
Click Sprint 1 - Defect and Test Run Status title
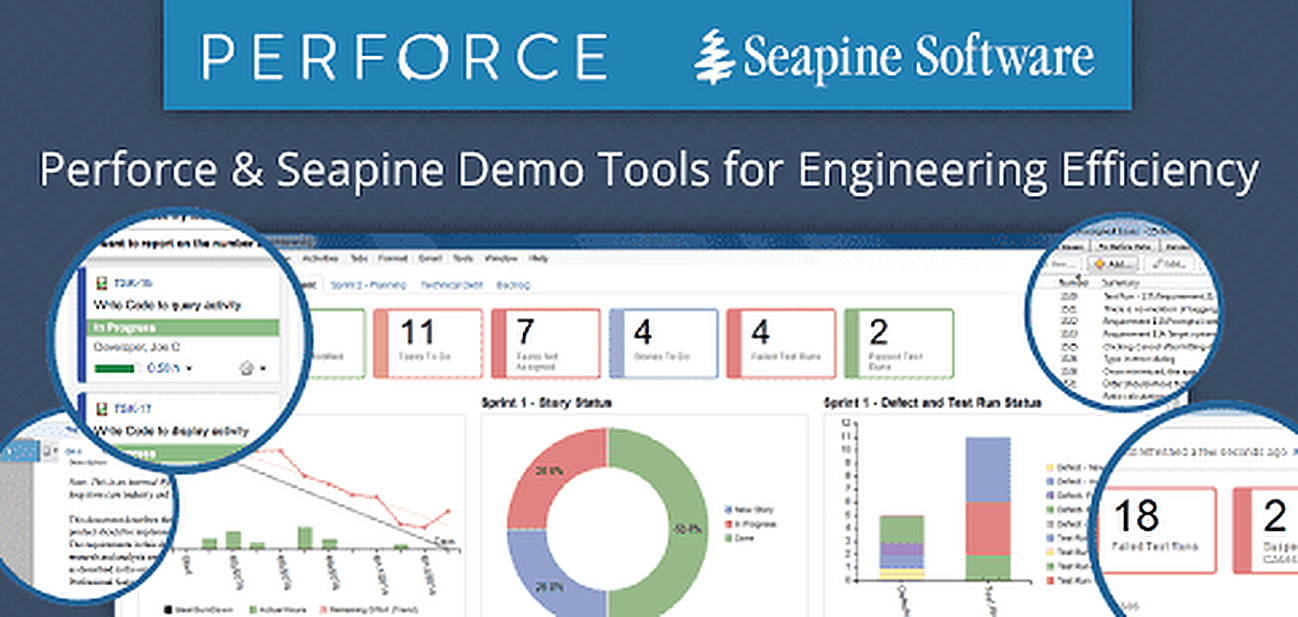(932, 402)
